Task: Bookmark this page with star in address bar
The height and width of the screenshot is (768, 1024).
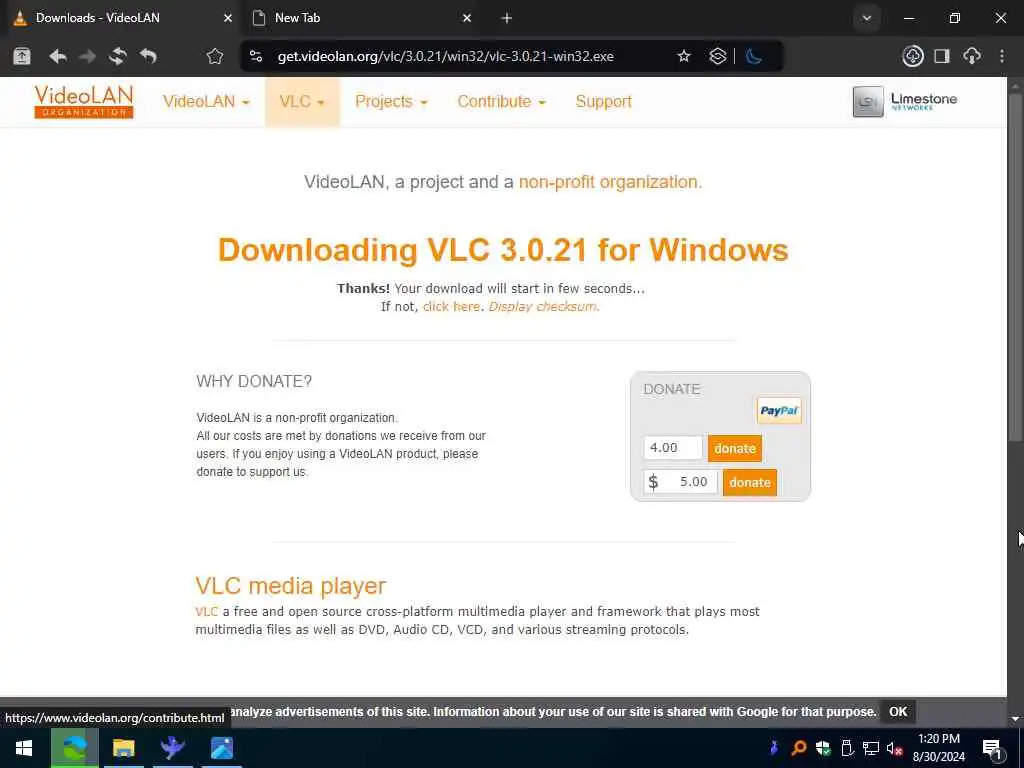Action: point(684,56)
